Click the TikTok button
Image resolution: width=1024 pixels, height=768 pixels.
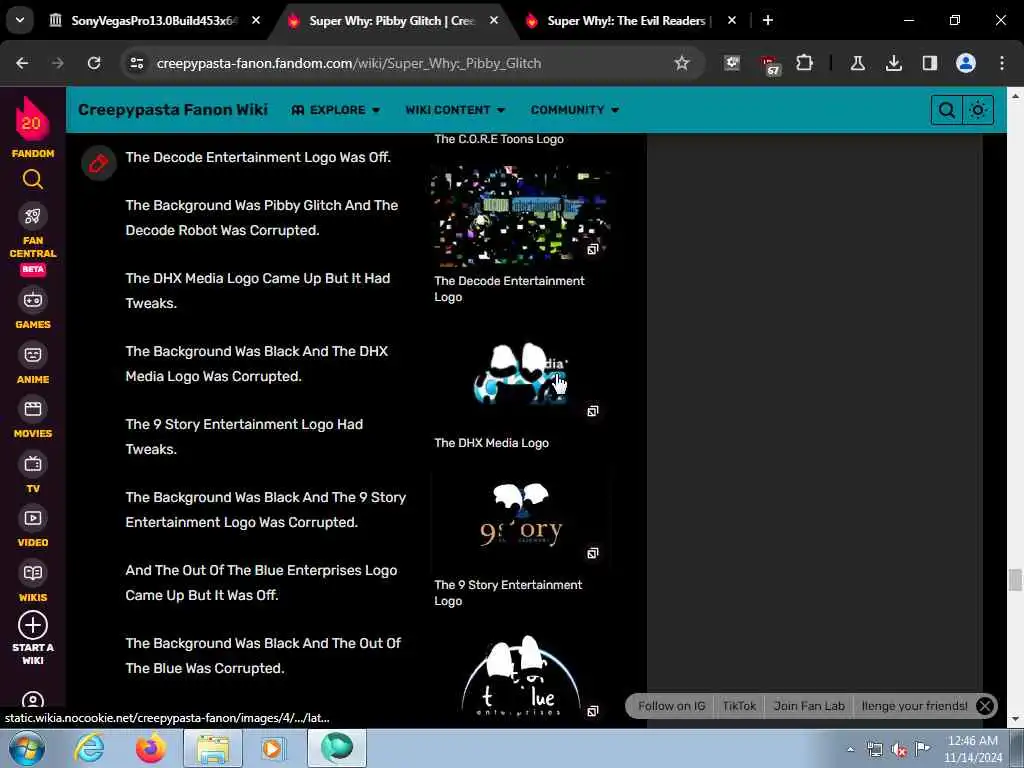(739, 706)
